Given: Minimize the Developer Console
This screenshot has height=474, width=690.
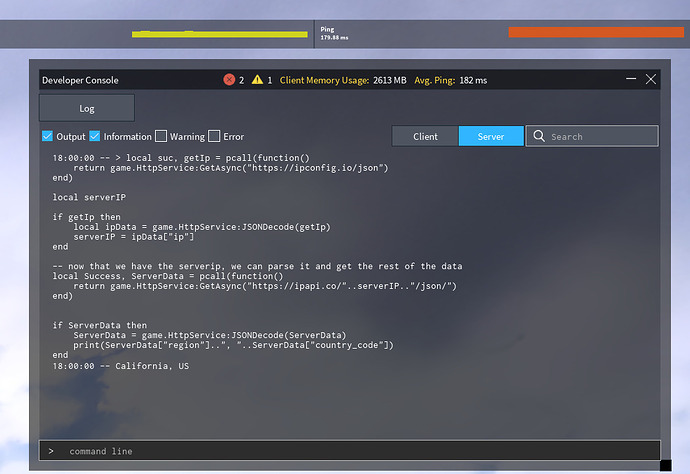Looking at the screenshot, I should [631, 79].
